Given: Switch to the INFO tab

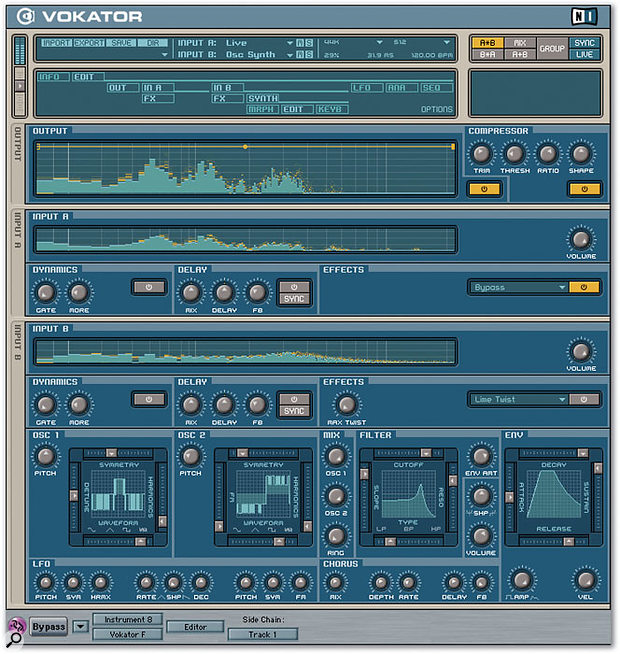Looking at the screenshot, I should coord(54,77).
